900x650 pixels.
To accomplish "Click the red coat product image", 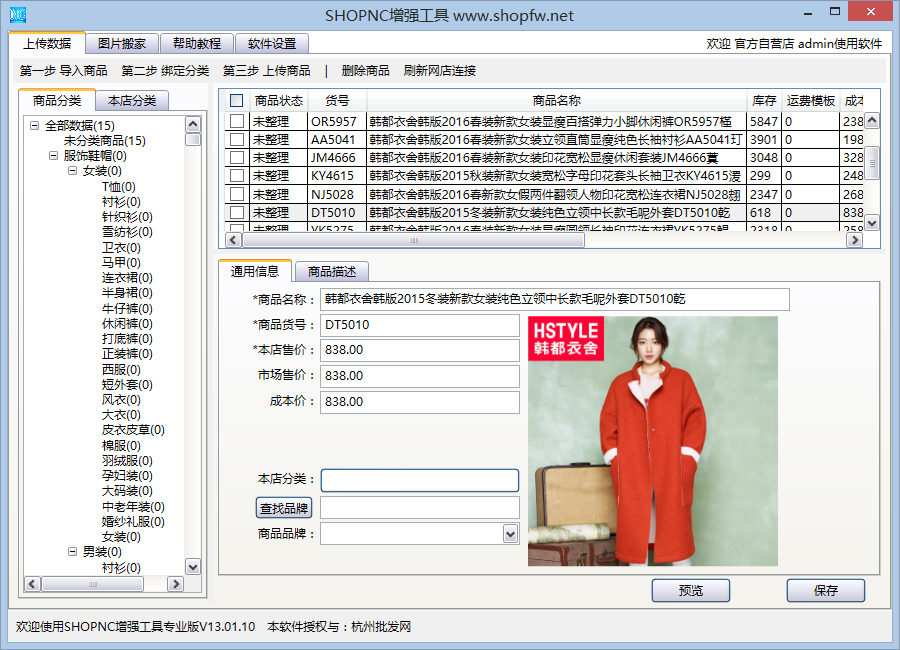I will point(653,441).
